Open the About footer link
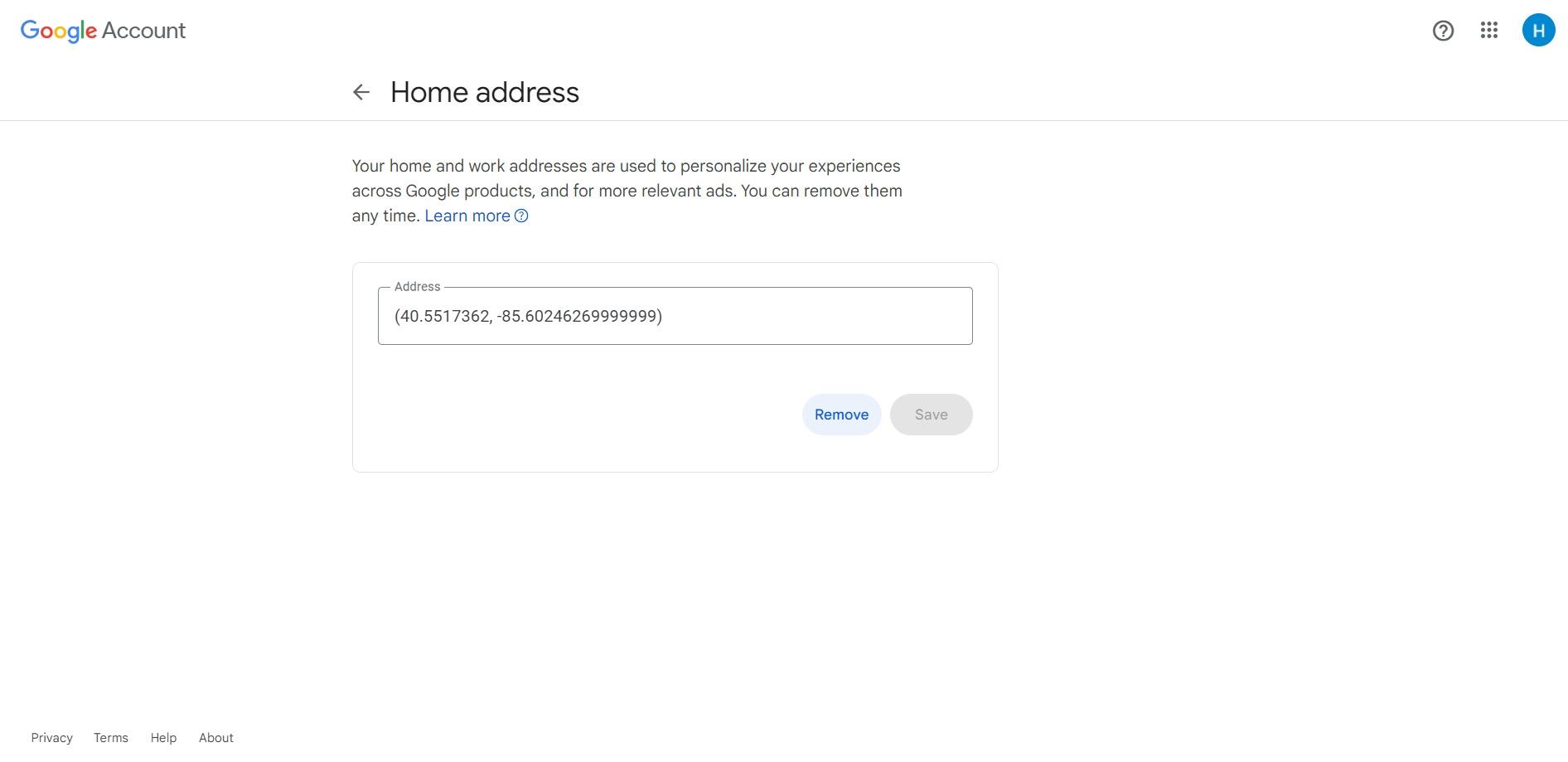Viewport: 1568px width, 762px height. pyautogui.click(x=215, y=737)
